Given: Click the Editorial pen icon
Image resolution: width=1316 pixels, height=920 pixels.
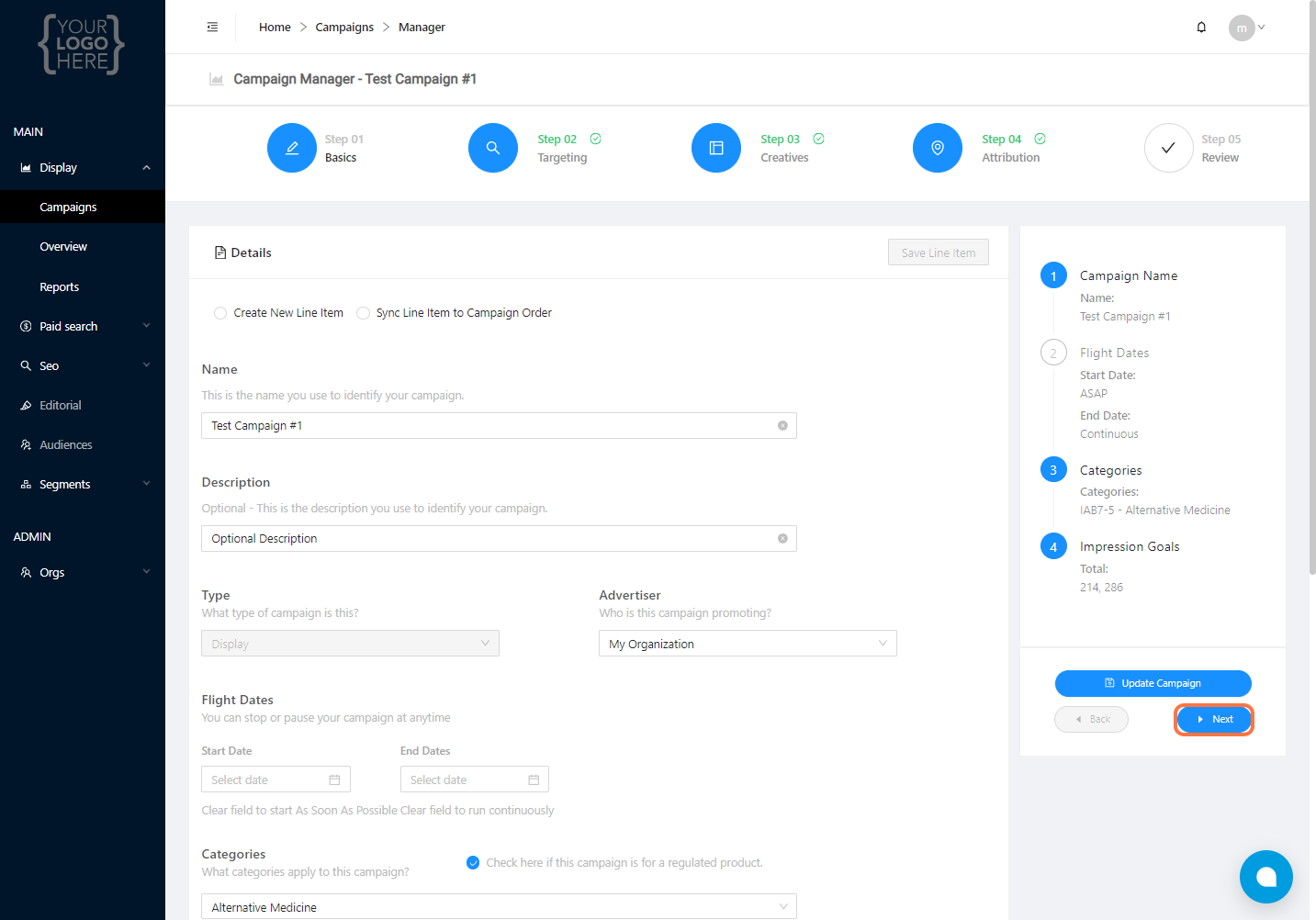Looking at the screenshot, I should click(x=26, y=406).
